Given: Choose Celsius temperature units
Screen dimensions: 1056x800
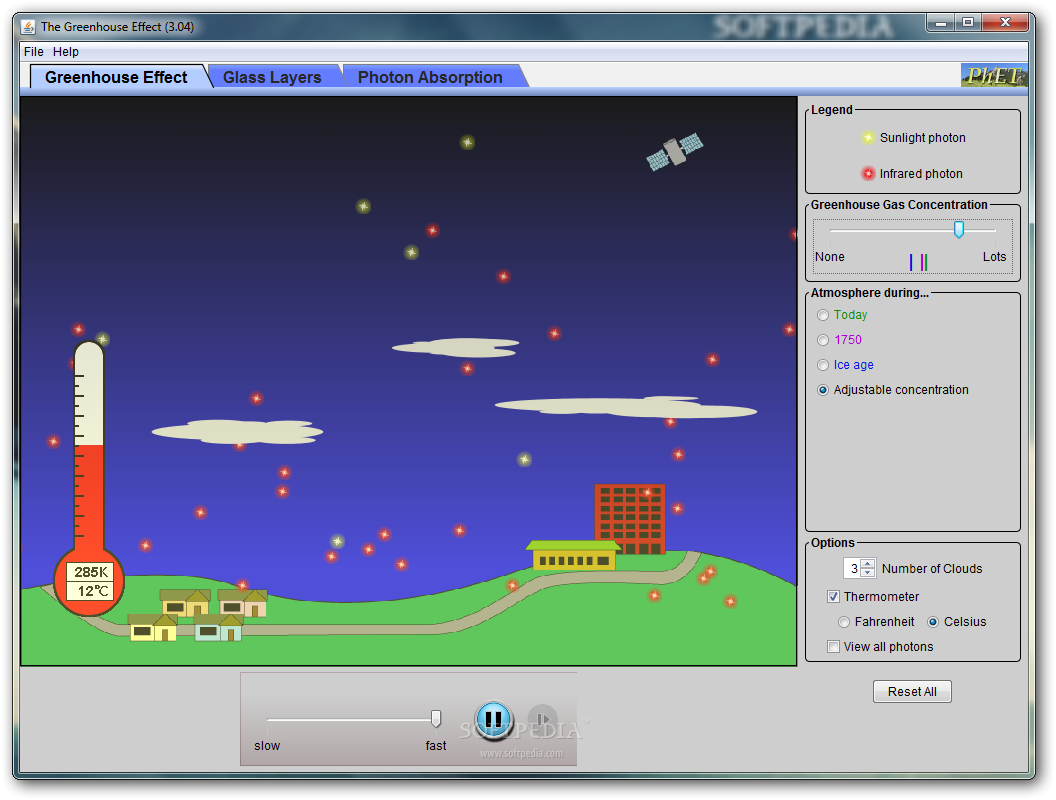Looking at the screenshot, I should [x=933, y=622].
